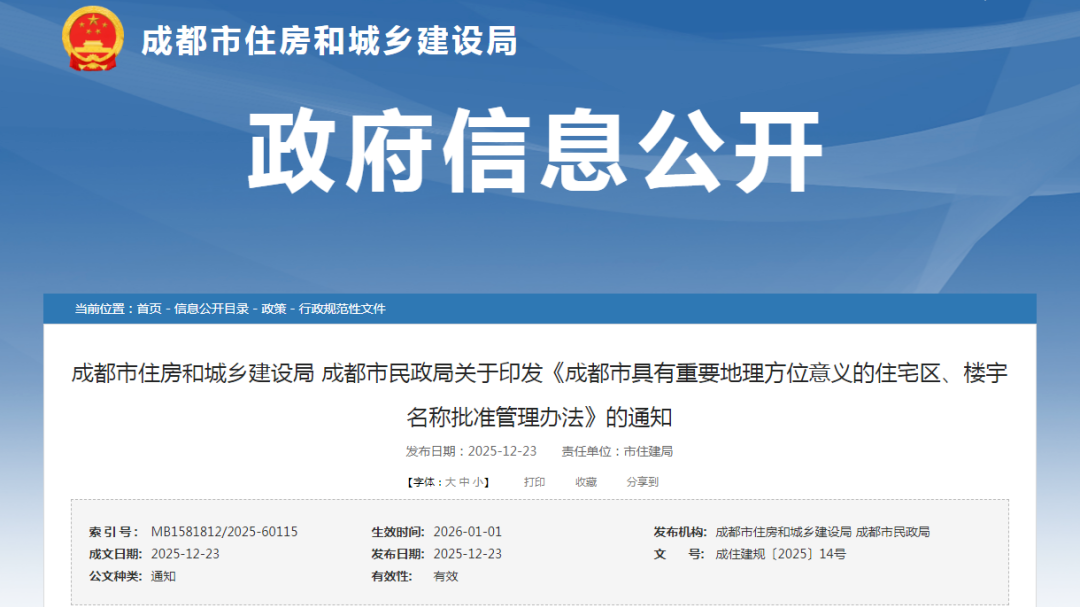Click the document number 成住建规〔2025〕14号
The image size is (1080, 607).
pos(780,554)
